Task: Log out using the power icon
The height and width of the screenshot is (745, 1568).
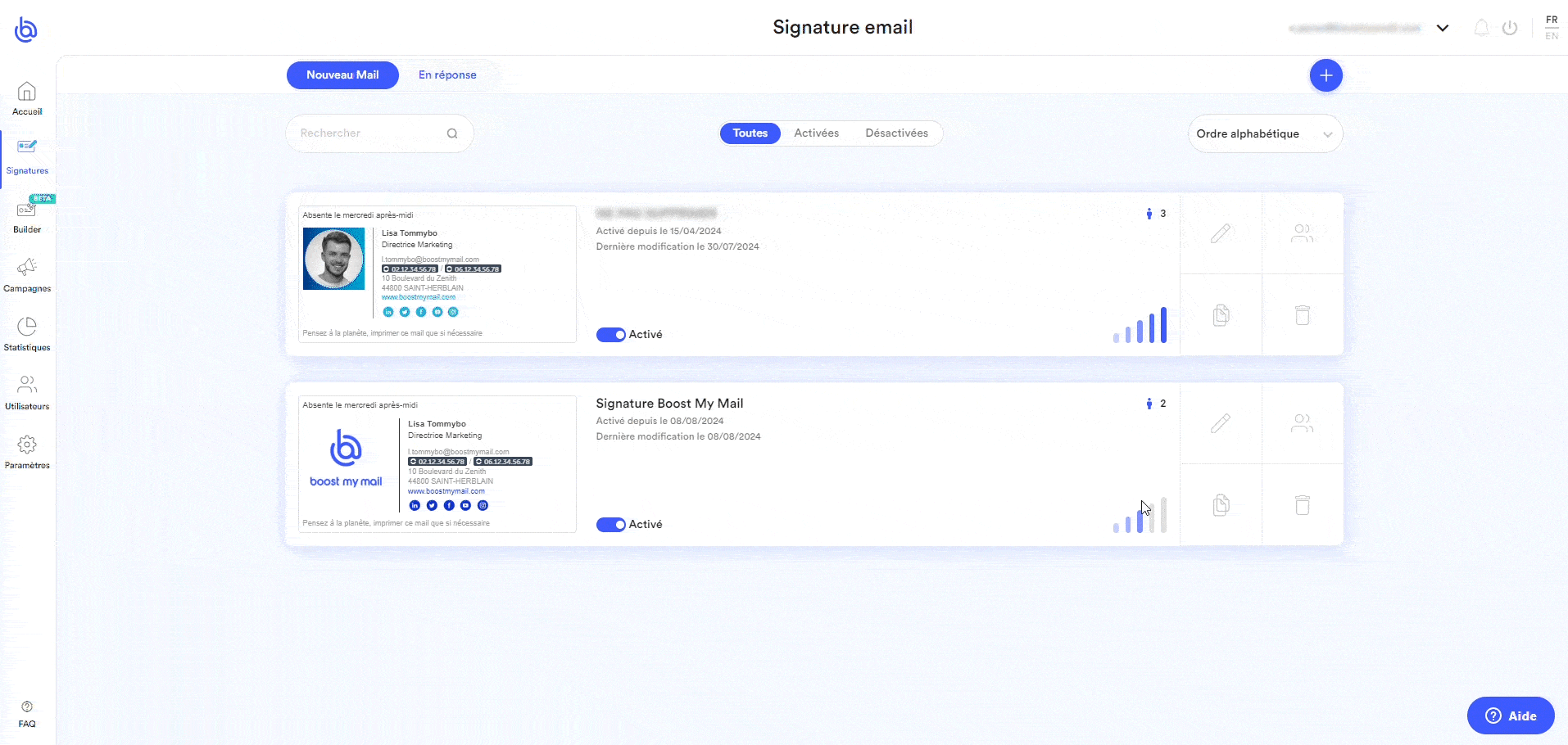Action: 1510,27
